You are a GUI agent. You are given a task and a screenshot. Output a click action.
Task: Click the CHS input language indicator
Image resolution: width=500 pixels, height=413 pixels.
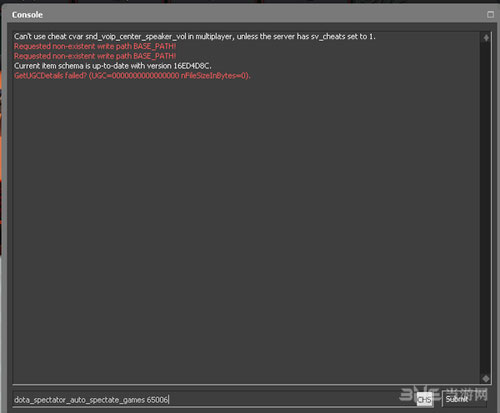tap(424, 399)
